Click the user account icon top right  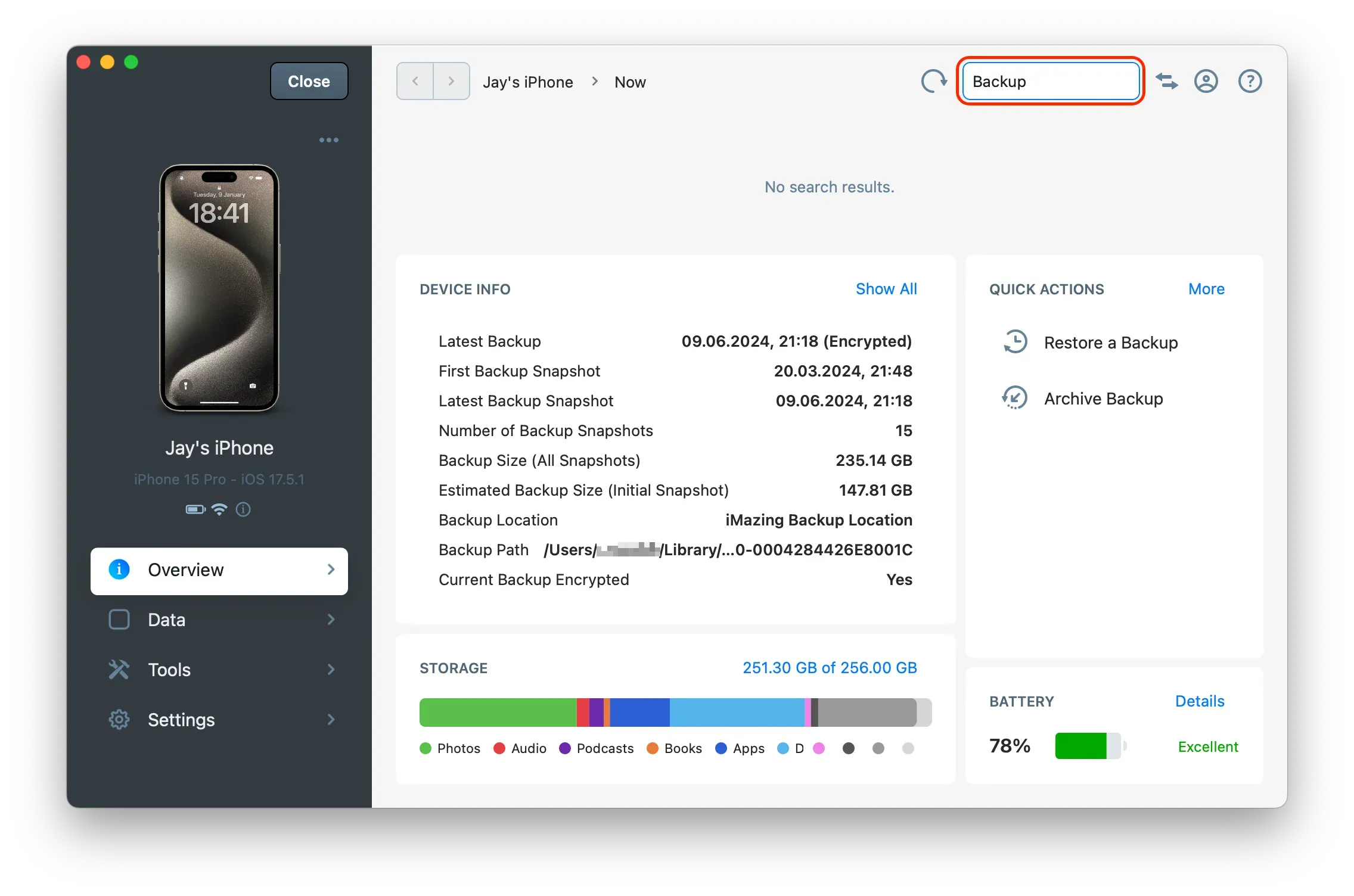pos(1206,81)
